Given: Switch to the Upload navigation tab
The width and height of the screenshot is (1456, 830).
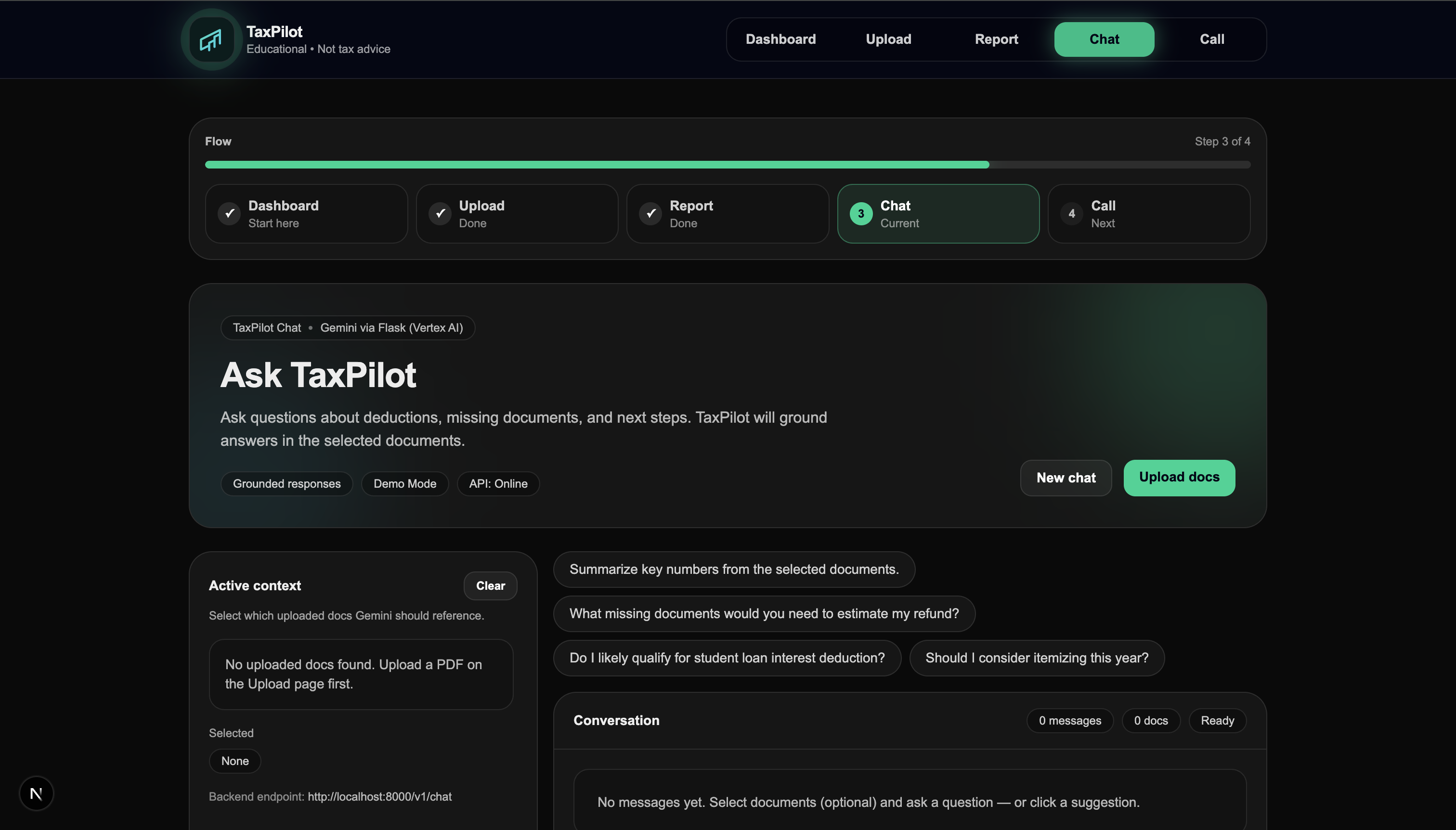Looking at the screenshot, I should pyautogui.click(x=888, y=39).
